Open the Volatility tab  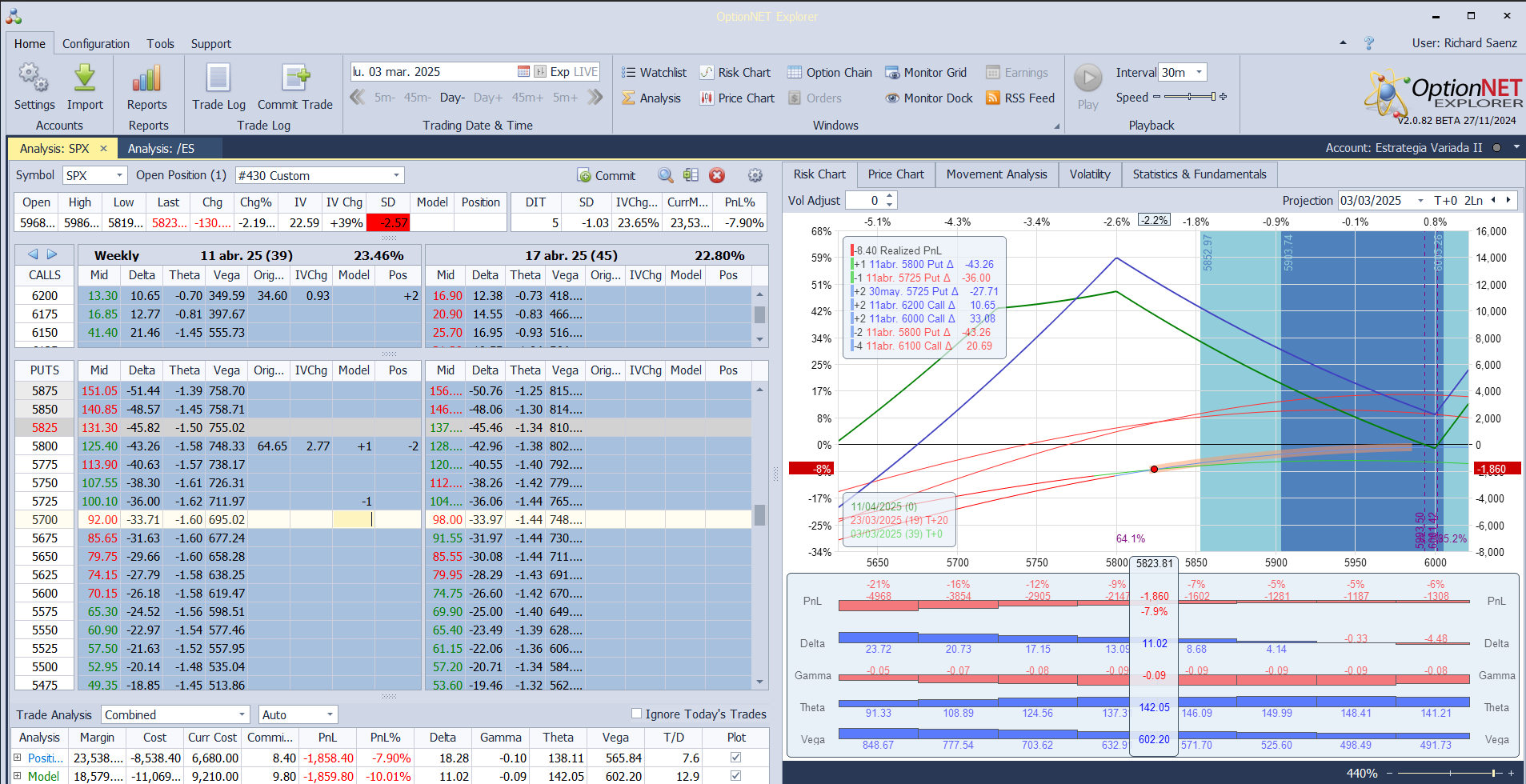pos(1090,174)
